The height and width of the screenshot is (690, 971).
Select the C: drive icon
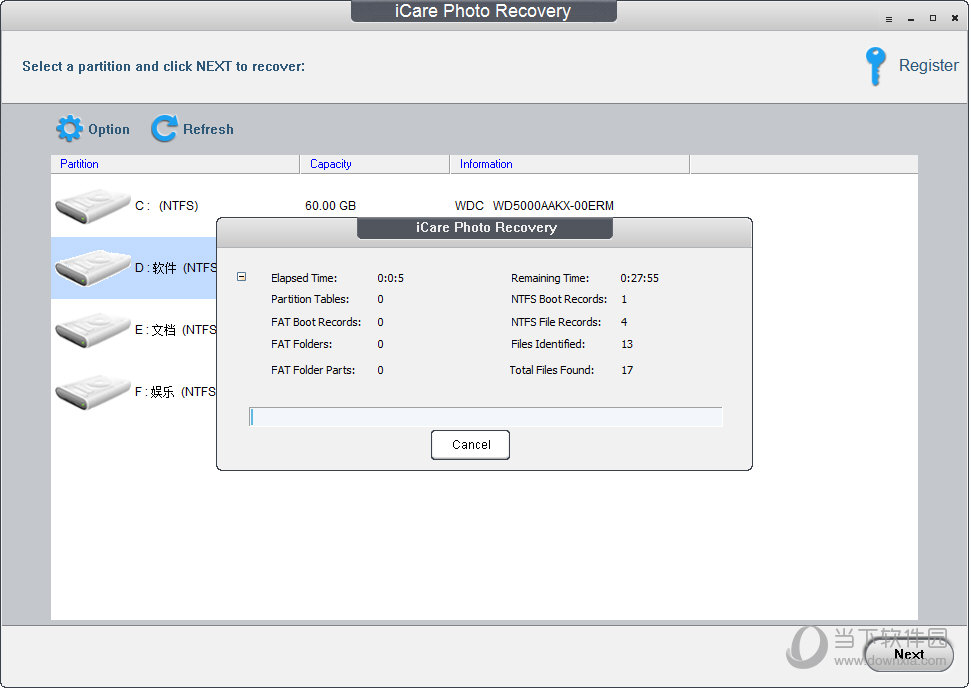tap(92, 206)
